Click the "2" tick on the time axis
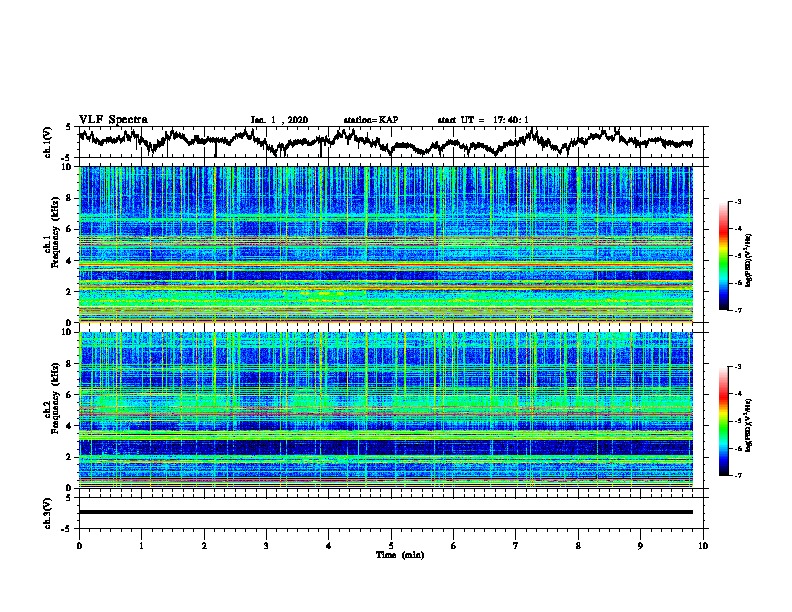Image resolution: width=792 pixels, height=612 pixels. click(204, 546)
